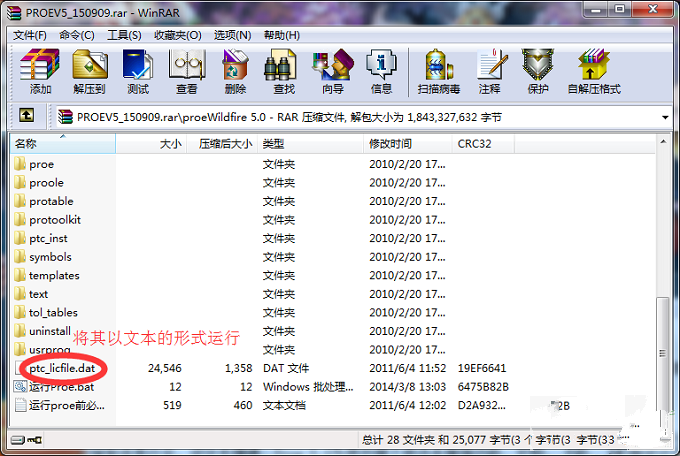Select the protoolkit folder icon

[20, 220]
